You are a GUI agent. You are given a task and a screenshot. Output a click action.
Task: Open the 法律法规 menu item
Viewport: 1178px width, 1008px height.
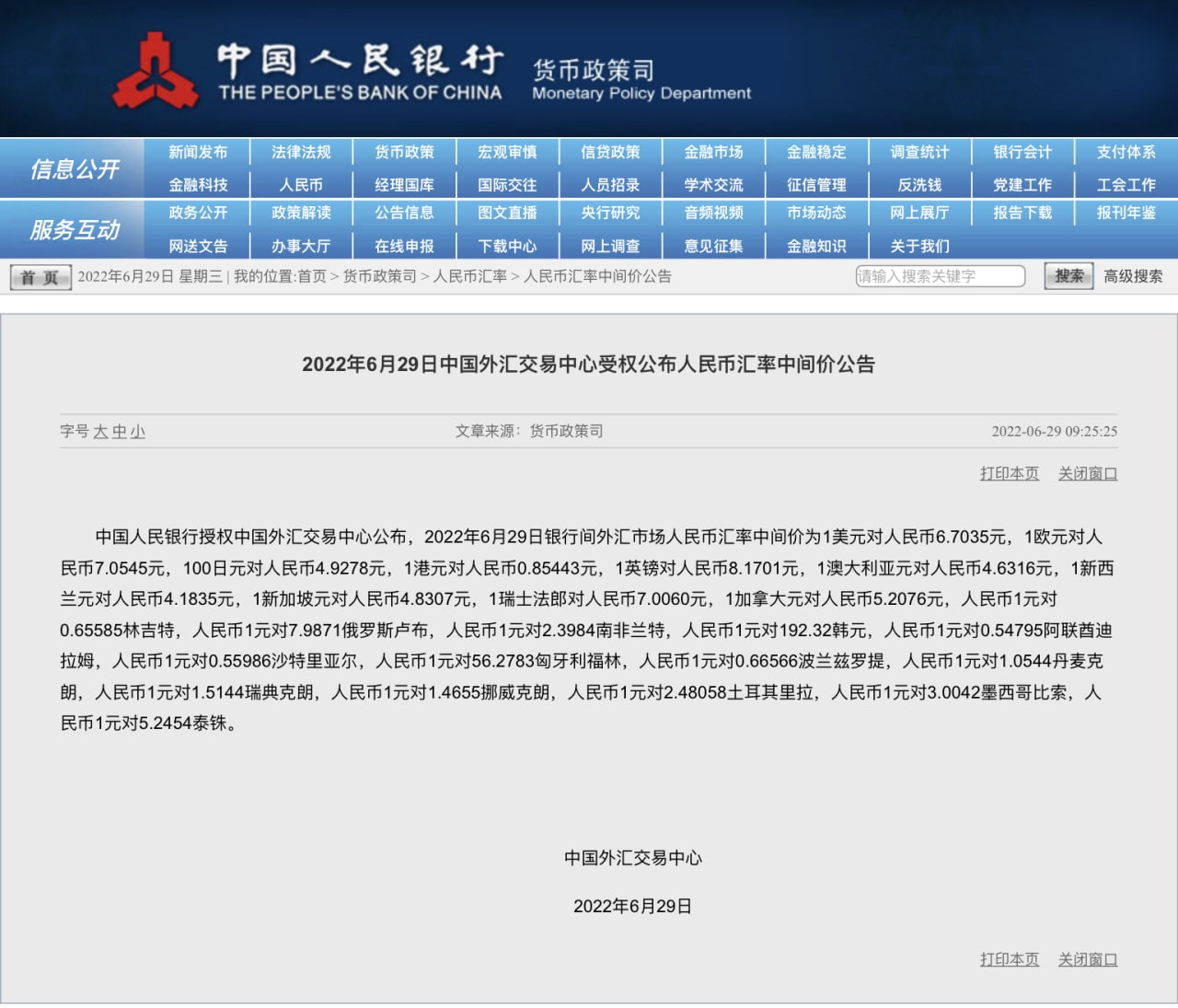tap(301, 152)
